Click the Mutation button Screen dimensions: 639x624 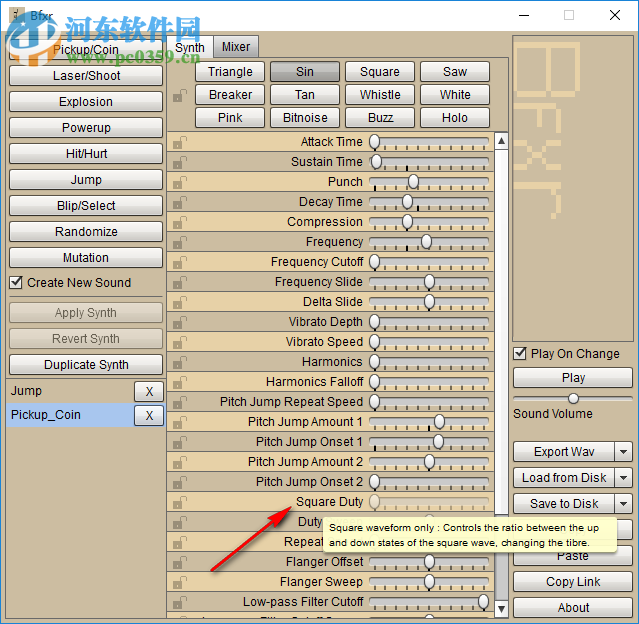click(86, 258)
